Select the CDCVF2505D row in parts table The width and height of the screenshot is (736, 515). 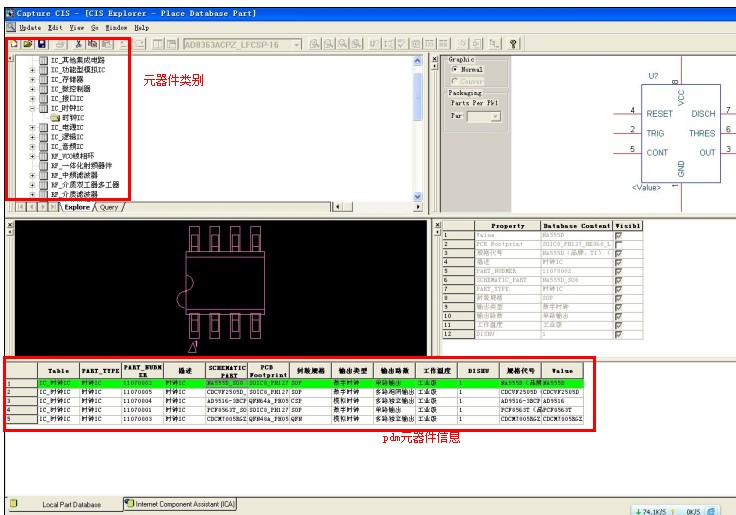pyautogui.click(x=300, y=392)
